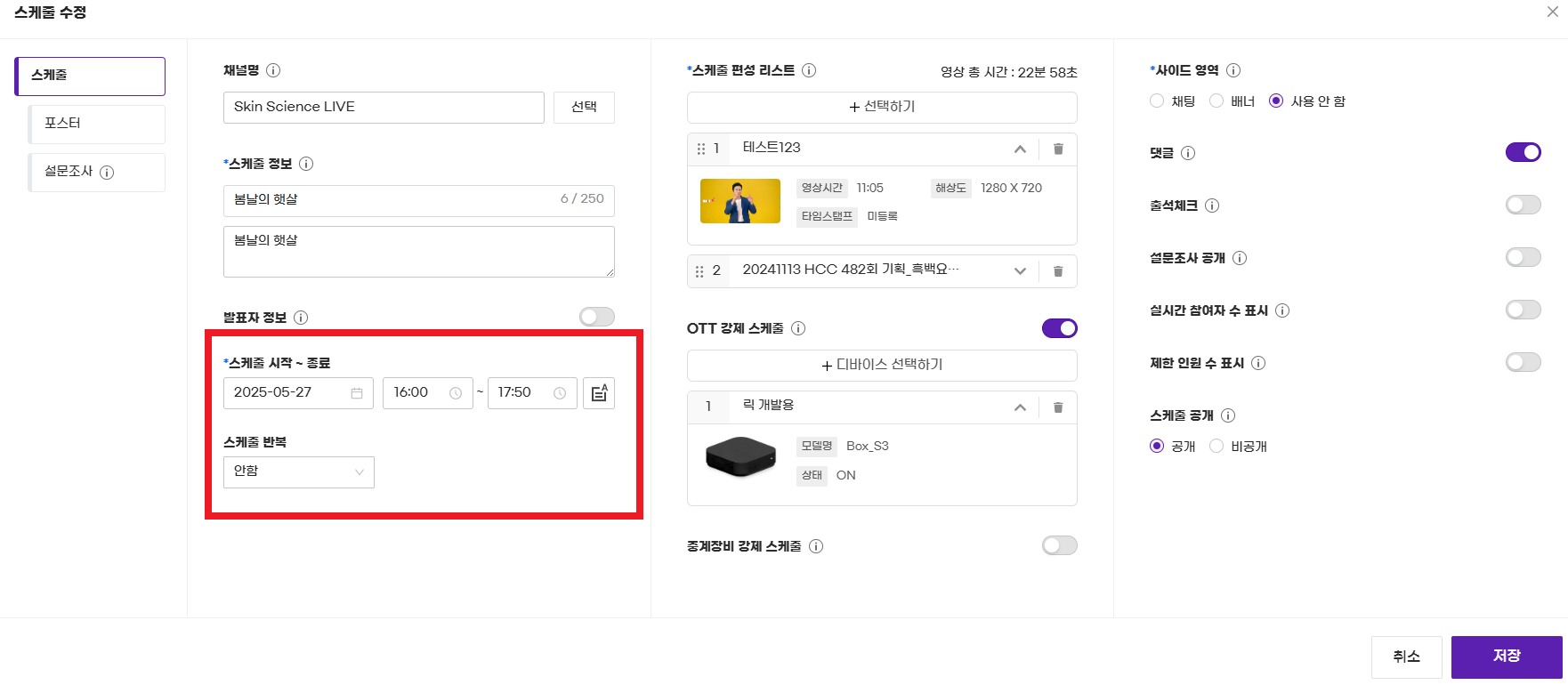Enable 제한 인원 수 표시 toggle
This screenshot has width=1568, height=685.
tap(1524, 362)
